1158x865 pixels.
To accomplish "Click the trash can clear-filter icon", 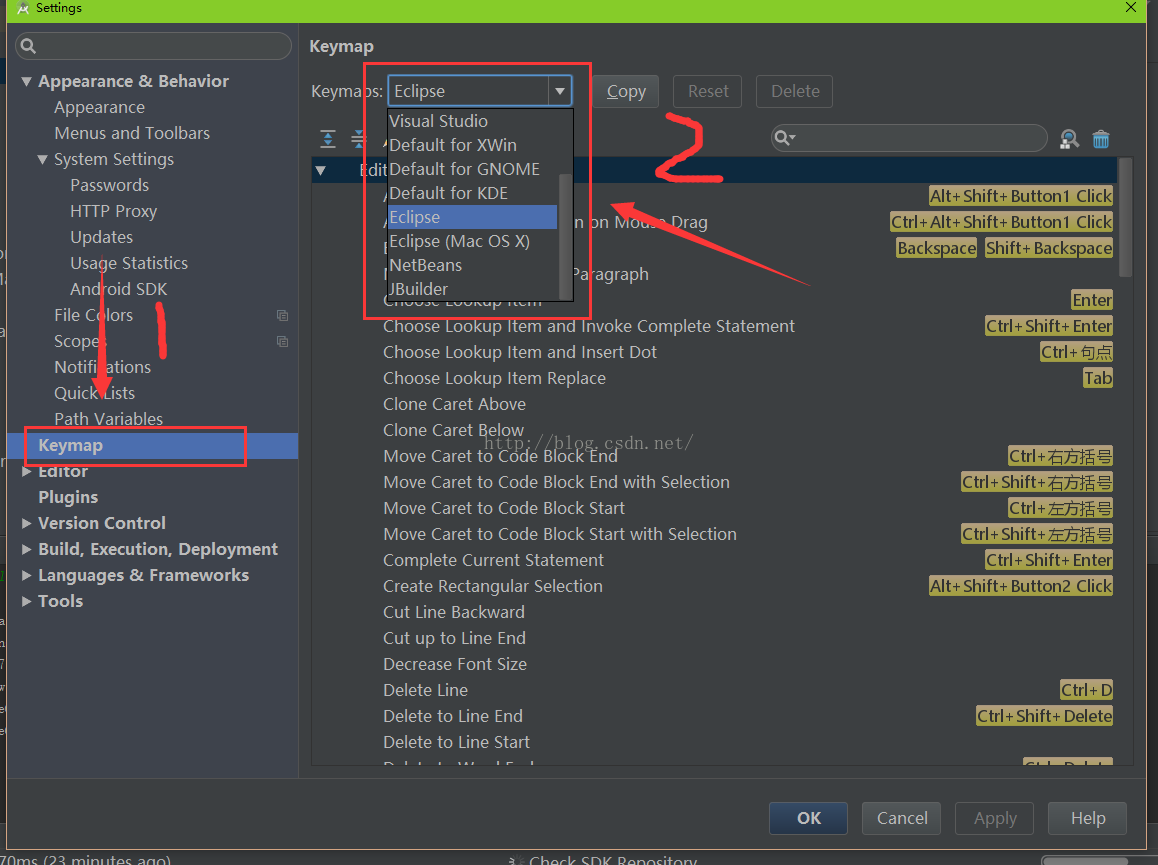I will tap(1100, 139).
